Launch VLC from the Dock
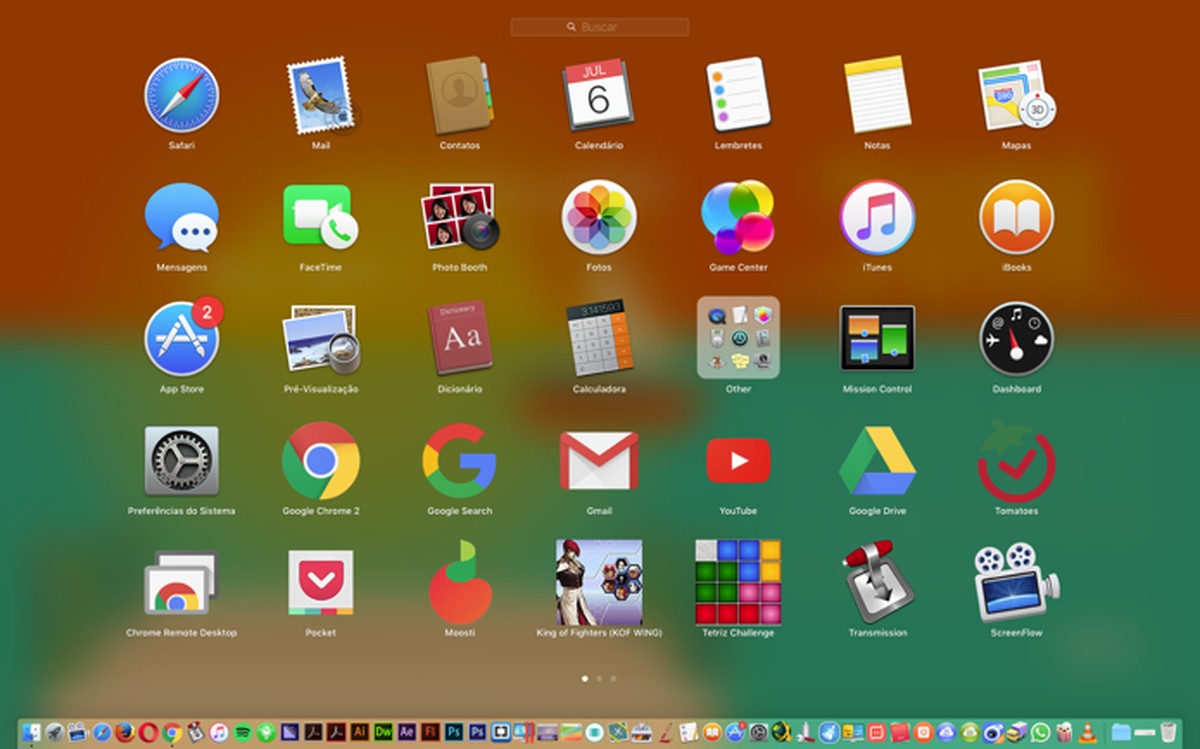1200x749 pixels. pos(1087,733)
